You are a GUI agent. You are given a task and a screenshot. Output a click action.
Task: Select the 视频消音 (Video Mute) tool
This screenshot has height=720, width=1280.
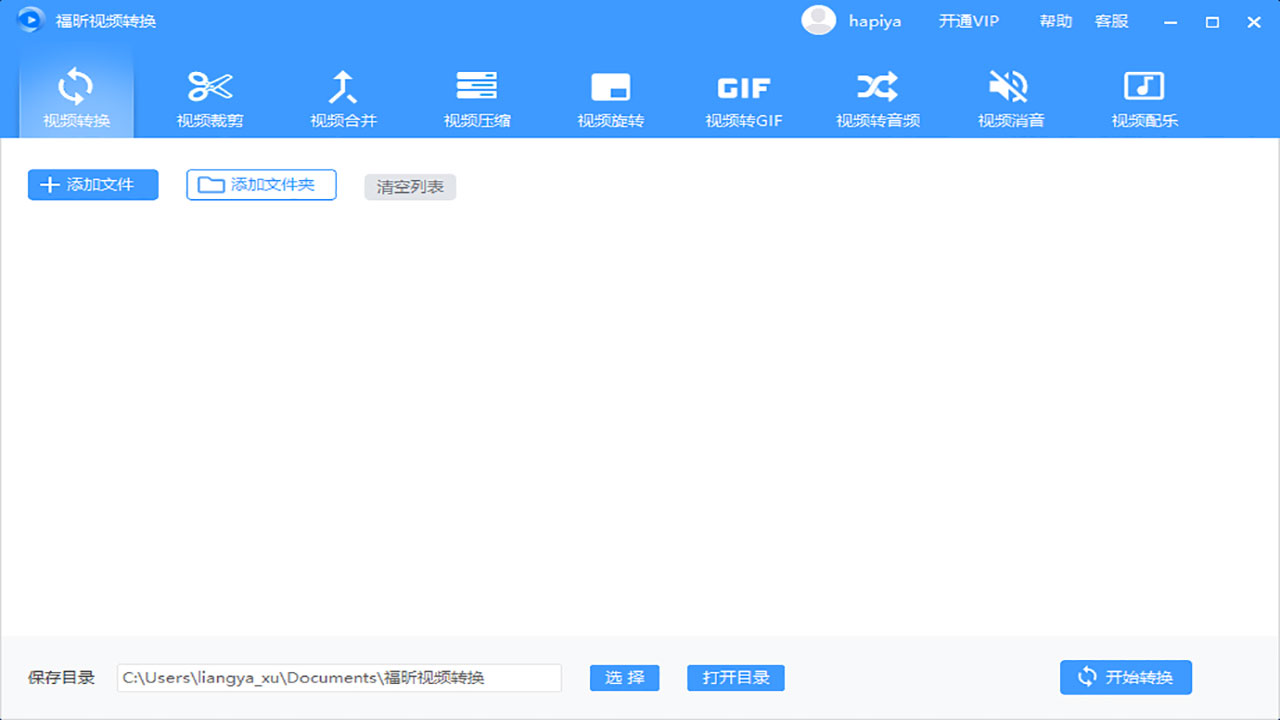[x=1009, y=95]
